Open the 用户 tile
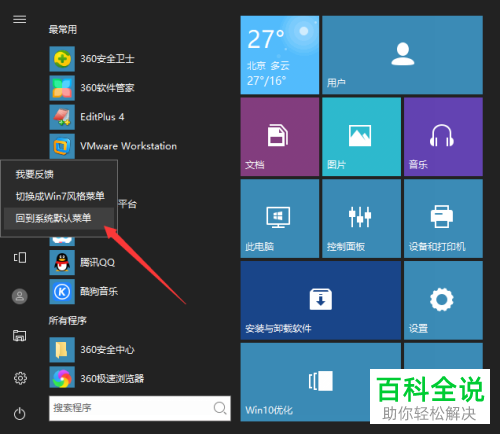This screenshot has width=500, height=434. (402, 55)
